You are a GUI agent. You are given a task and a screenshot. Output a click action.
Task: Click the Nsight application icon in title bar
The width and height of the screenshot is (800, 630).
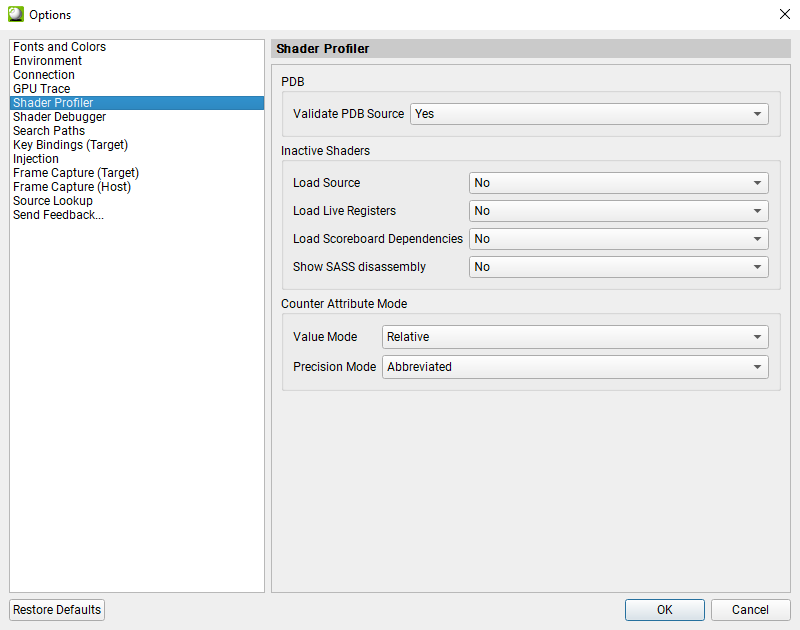pos(15,14)
